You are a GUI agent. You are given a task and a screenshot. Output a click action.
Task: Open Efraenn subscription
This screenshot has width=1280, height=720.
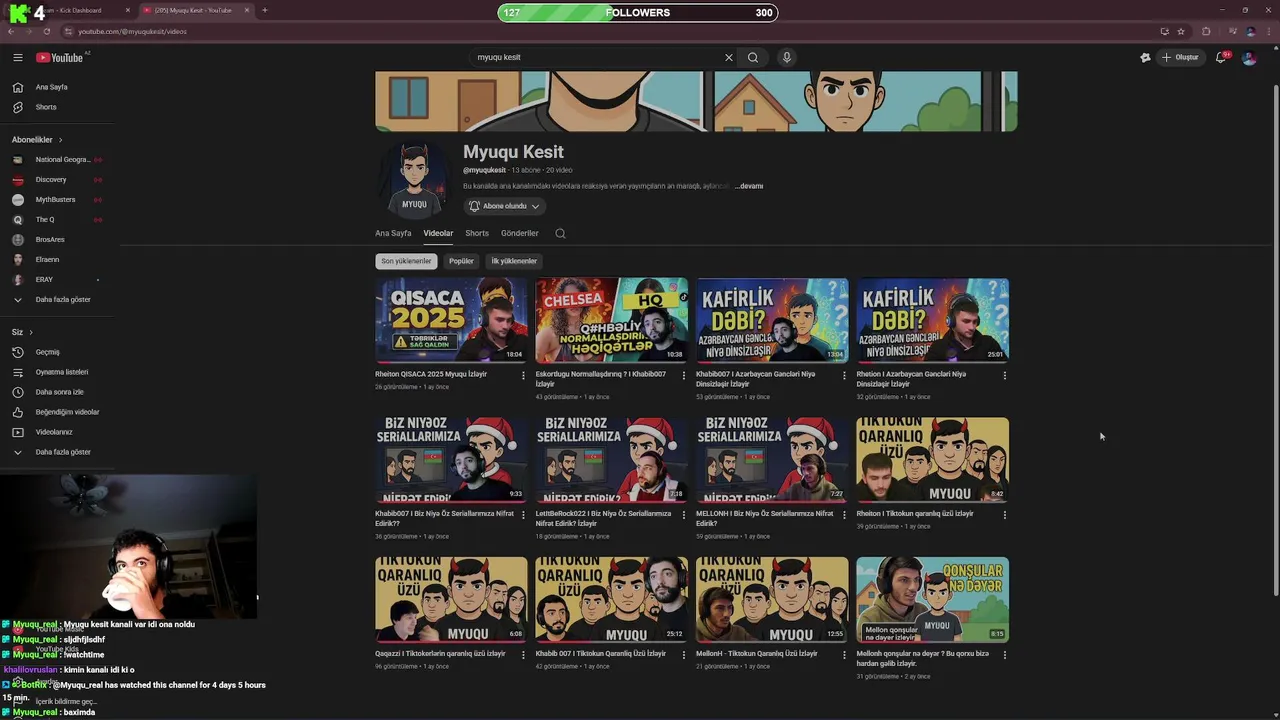[47, 259]
